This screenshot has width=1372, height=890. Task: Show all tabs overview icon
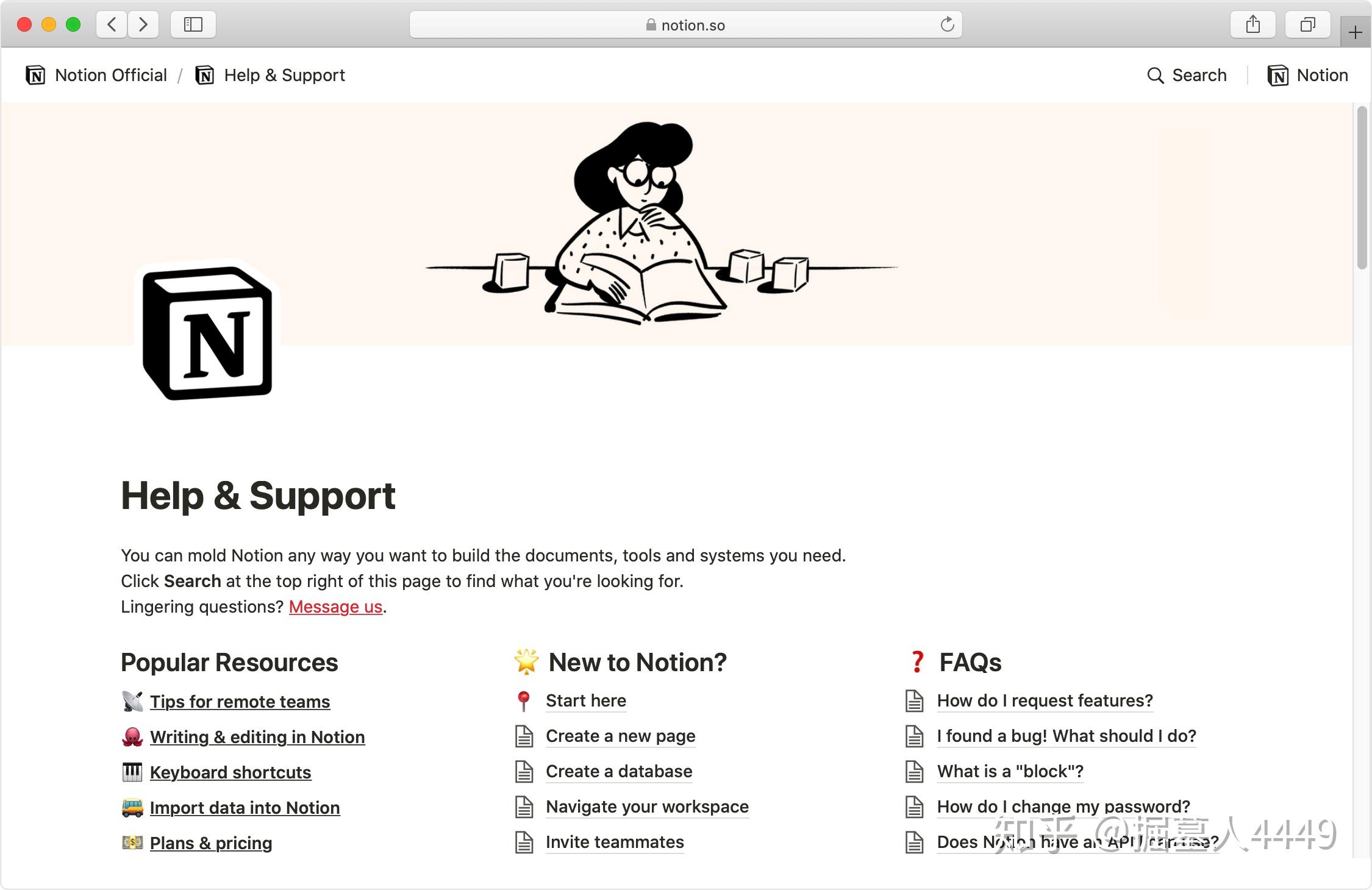[1307, 24]
